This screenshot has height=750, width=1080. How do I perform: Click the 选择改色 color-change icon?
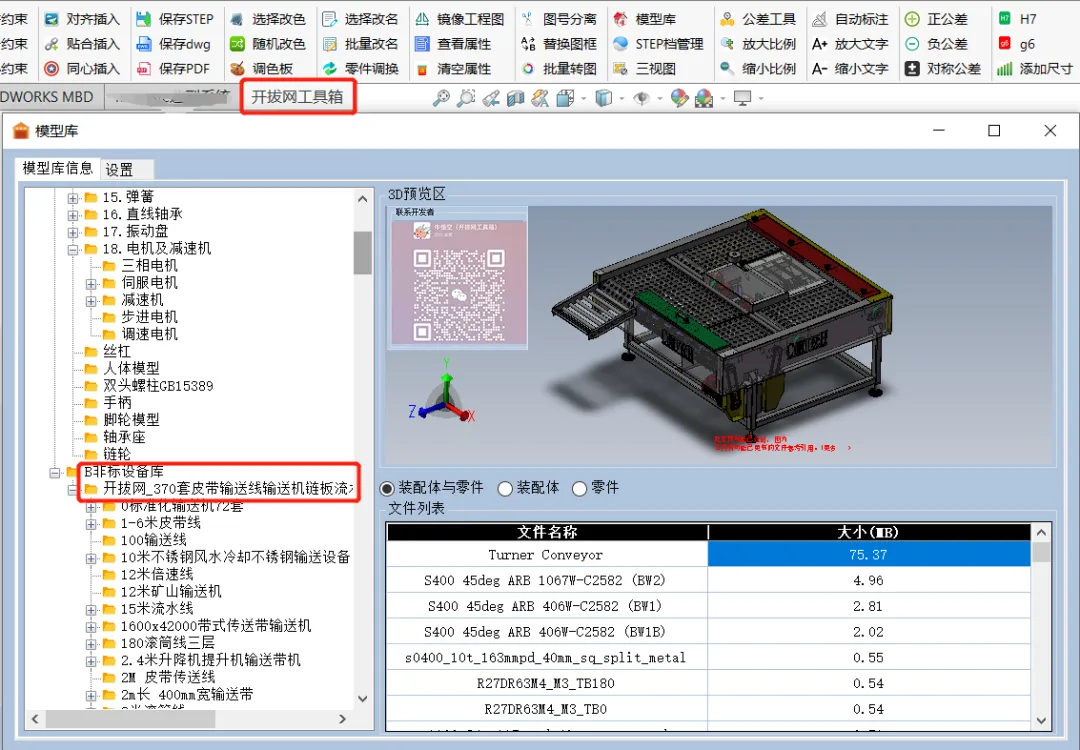(x=237, y=19)
